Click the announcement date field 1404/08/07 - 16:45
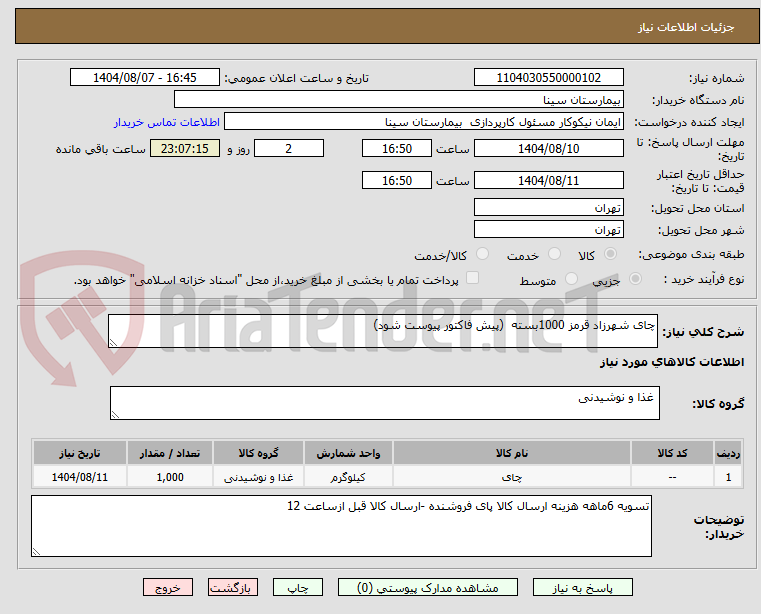Image resolution: width=761 pixels, height=614 pixels. 145,77
